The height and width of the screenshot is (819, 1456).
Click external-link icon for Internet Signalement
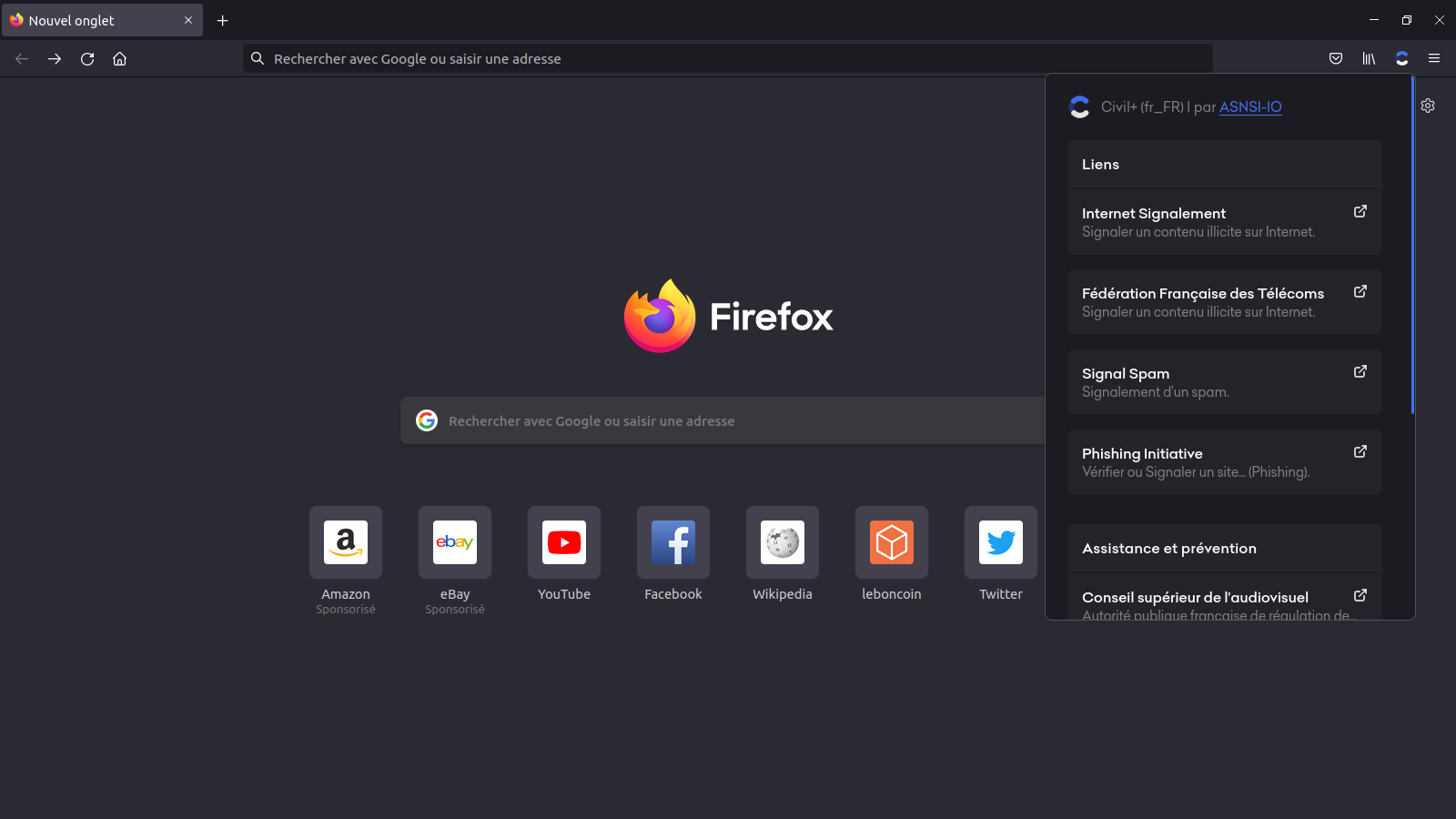click(1360, 211)
